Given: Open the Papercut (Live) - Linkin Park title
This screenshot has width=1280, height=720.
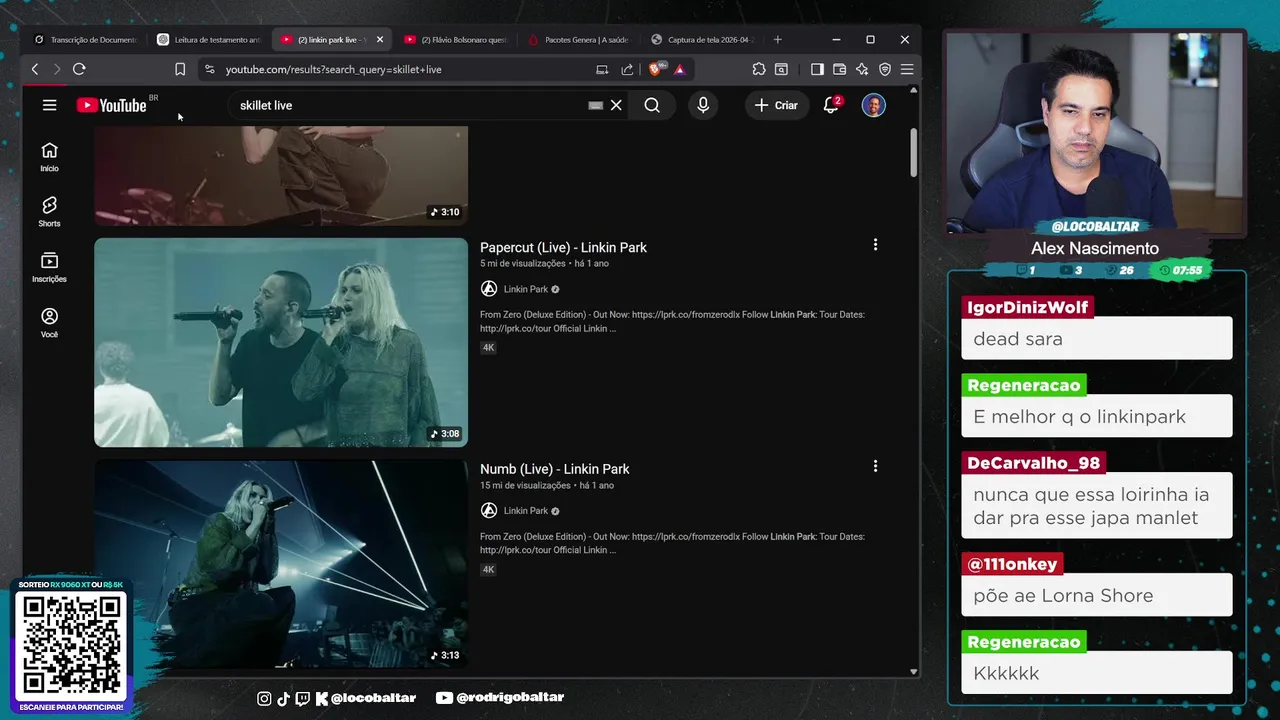Looking at the screenshot, I should [563, 247].
